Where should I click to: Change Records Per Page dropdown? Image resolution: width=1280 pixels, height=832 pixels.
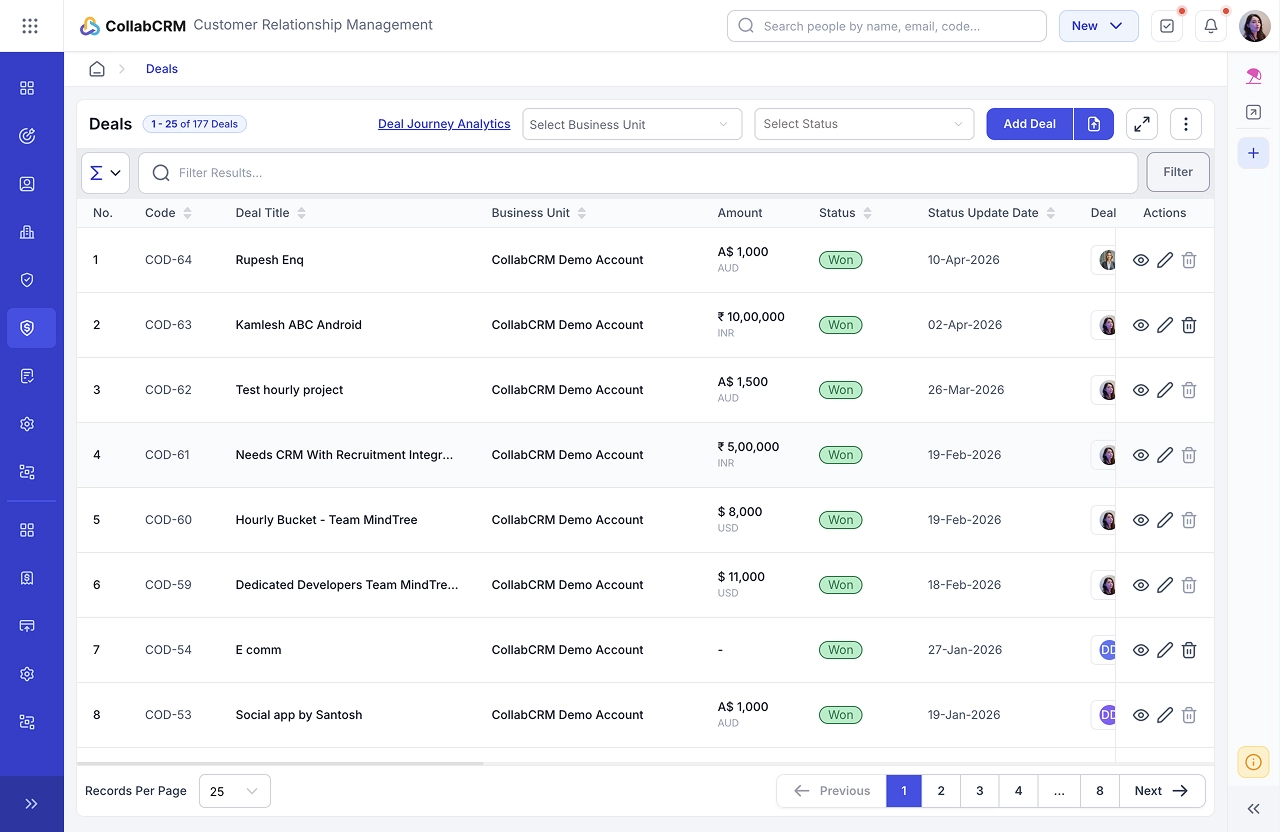pyautogui.click(x=235, y=791)
